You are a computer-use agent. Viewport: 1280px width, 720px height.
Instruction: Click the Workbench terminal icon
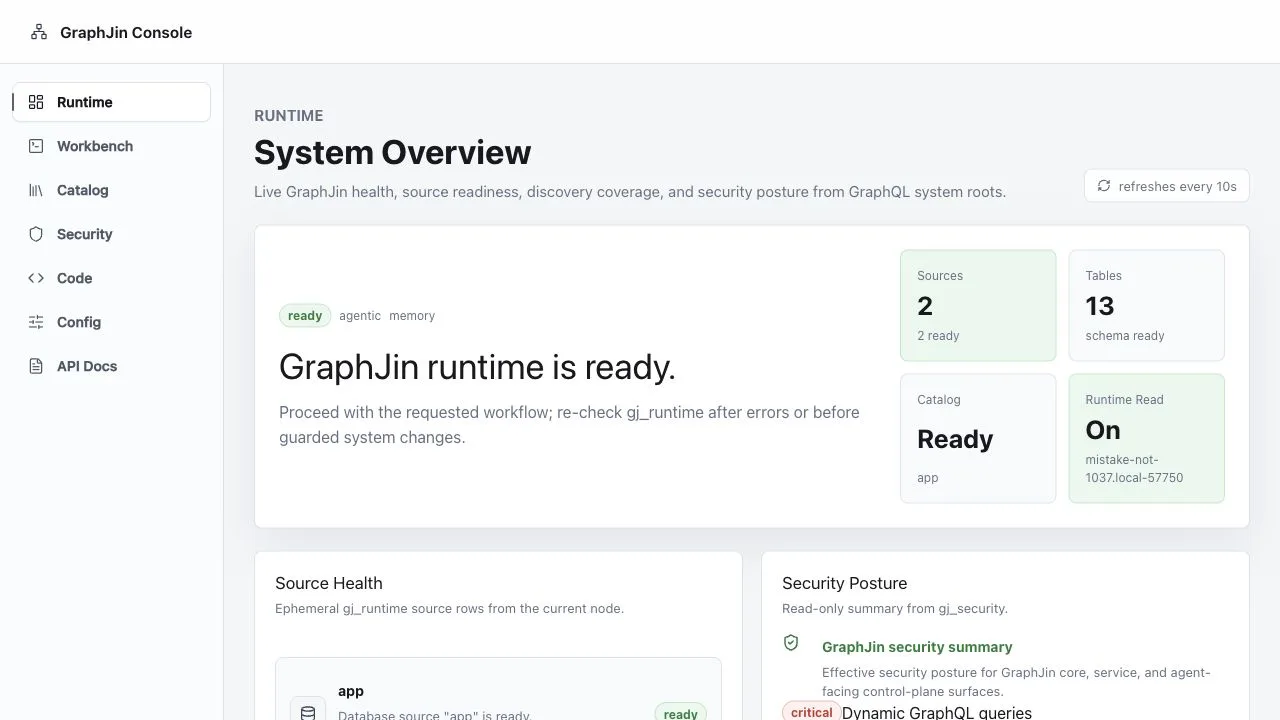pyautogui.click(x=36, y=146)
